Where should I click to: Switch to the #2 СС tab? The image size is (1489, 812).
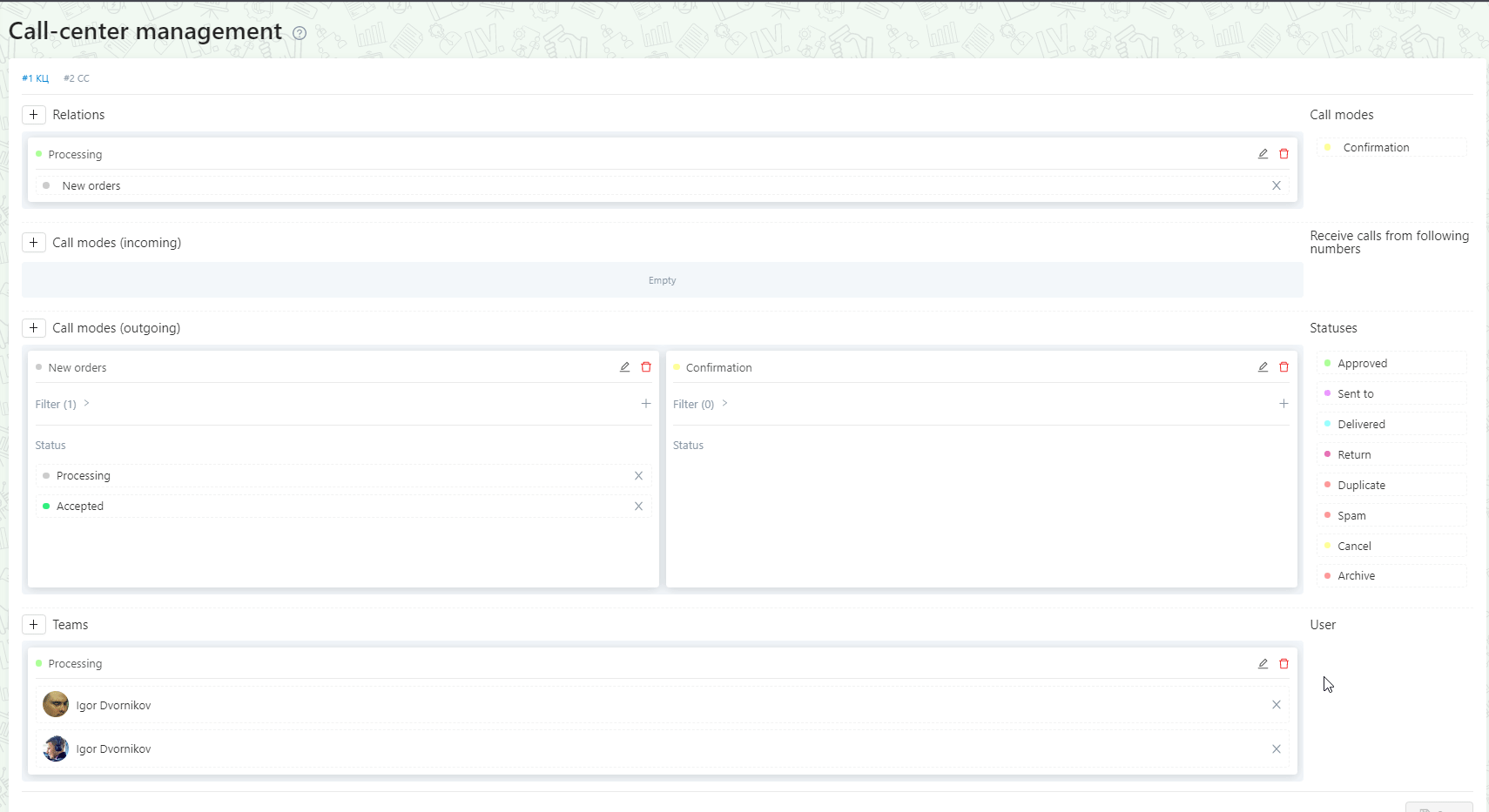[77, 77]
